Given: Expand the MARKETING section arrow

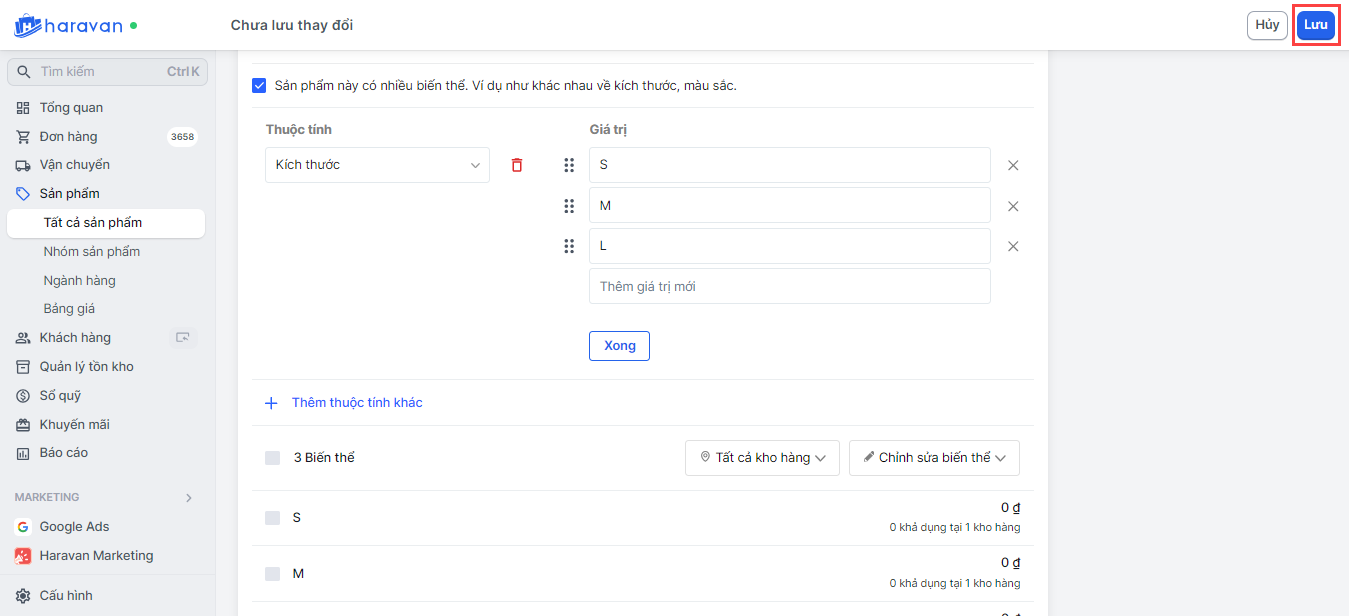Looking at the screenshot, I should (189, 498).
